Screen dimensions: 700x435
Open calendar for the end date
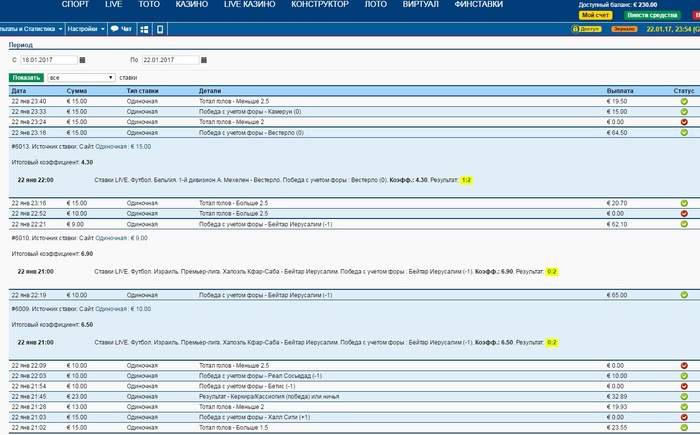click(204, 60)
